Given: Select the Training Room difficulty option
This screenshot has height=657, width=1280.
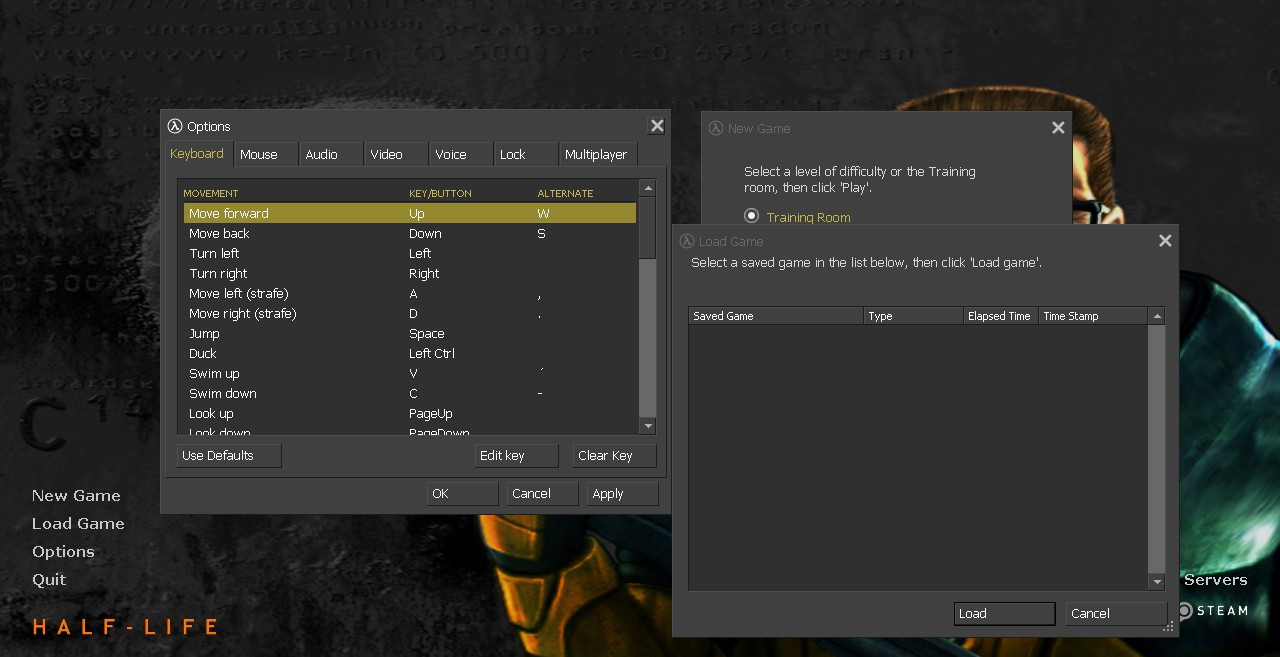Looking at the screenshot, I should click(751, 216).
